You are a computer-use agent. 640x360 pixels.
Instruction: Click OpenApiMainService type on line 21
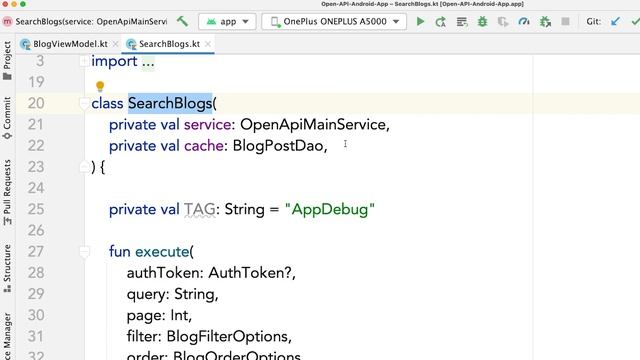point(313,125)
